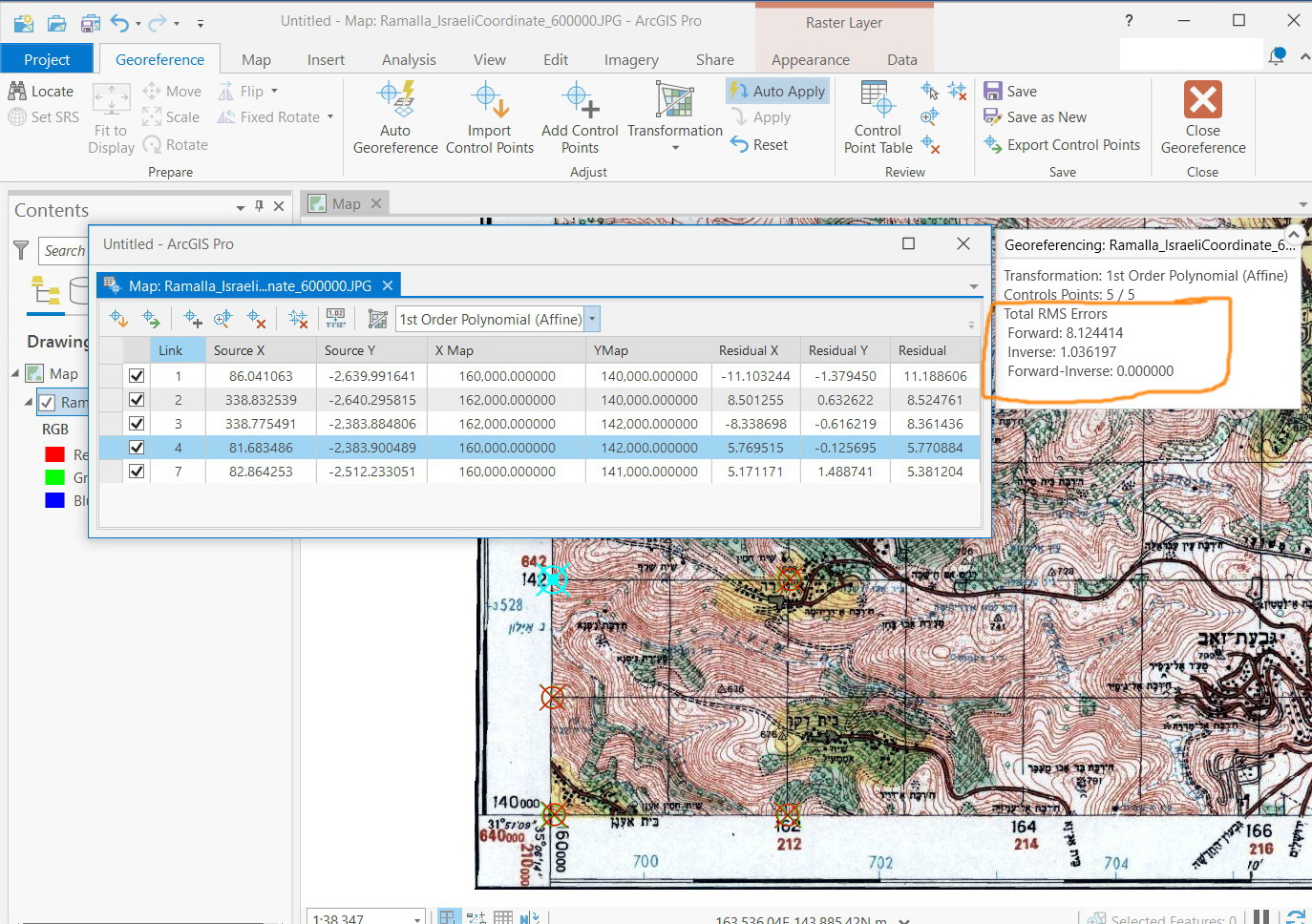Screen dimensions: 1312x924
Task: Uncheck Link row 2 checkbox
Action: tap(137, 399)
